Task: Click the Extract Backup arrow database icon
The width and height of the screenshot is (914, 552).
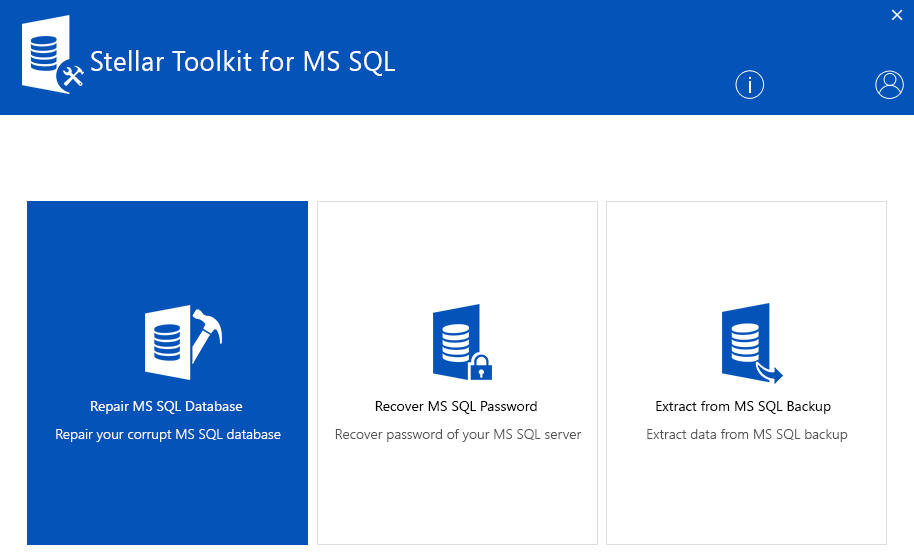Action: tap(750, 342)
